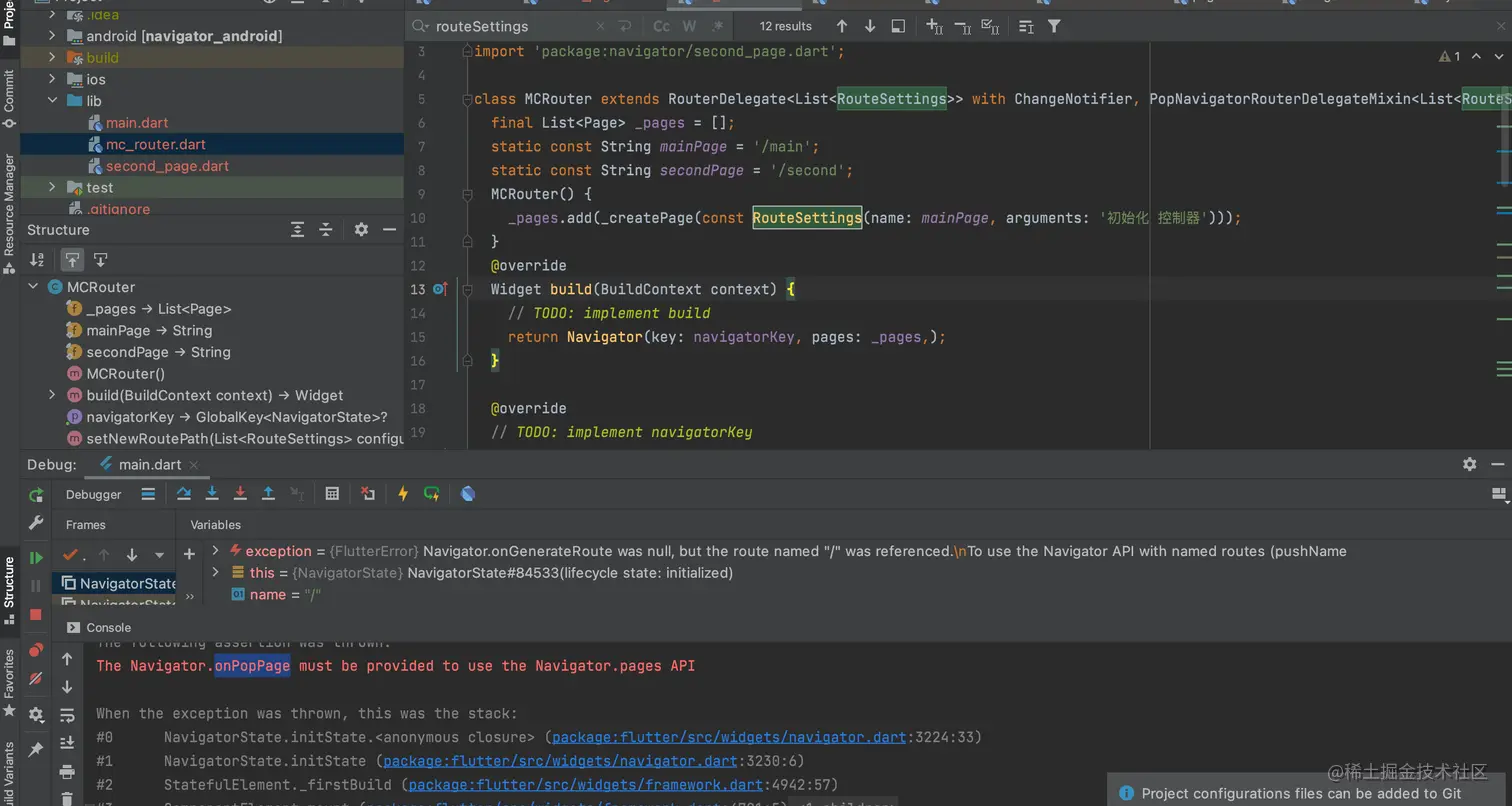Viewport: 1512px width, 806px height.
Task: Open Structure panel gear options
Action: (361, 230)
